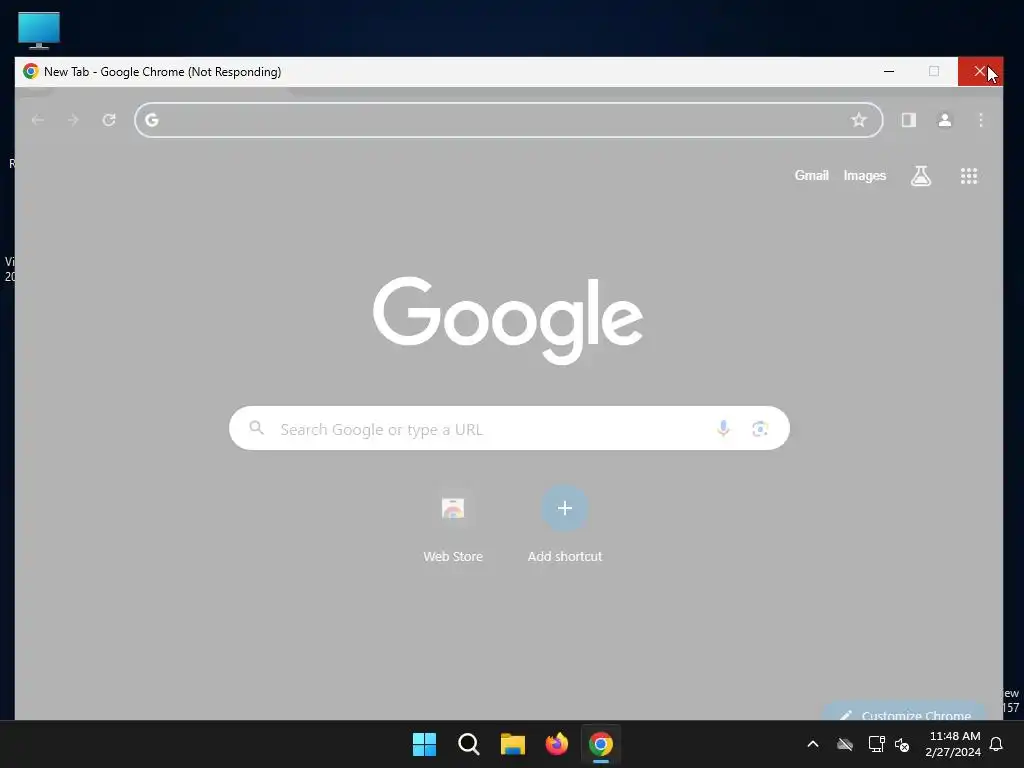1024x768 pixels.
Task: Open the profile avatar icon
Action: tap(944, 120)
